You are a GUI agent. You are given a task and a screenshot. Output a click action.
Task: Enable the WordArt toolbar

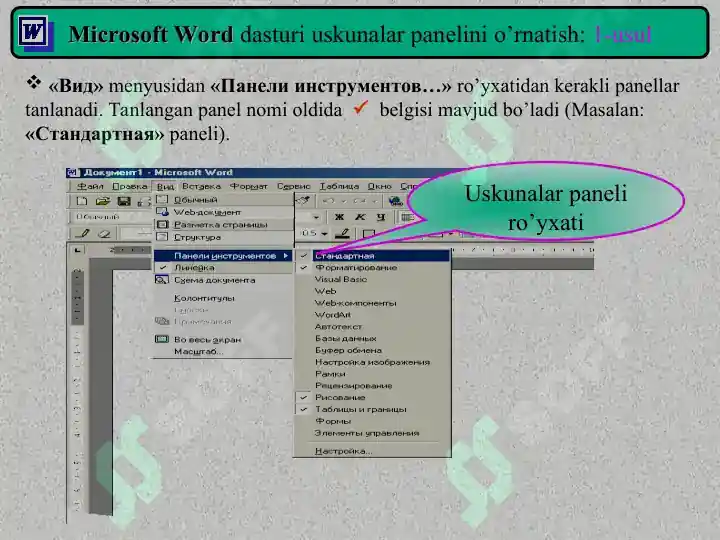(372, 315)
